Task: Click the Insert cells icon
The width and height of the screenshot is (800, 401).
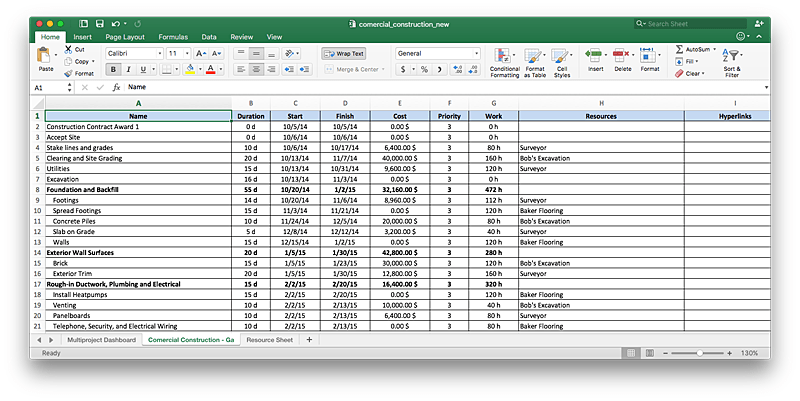Action: [593, 55]
